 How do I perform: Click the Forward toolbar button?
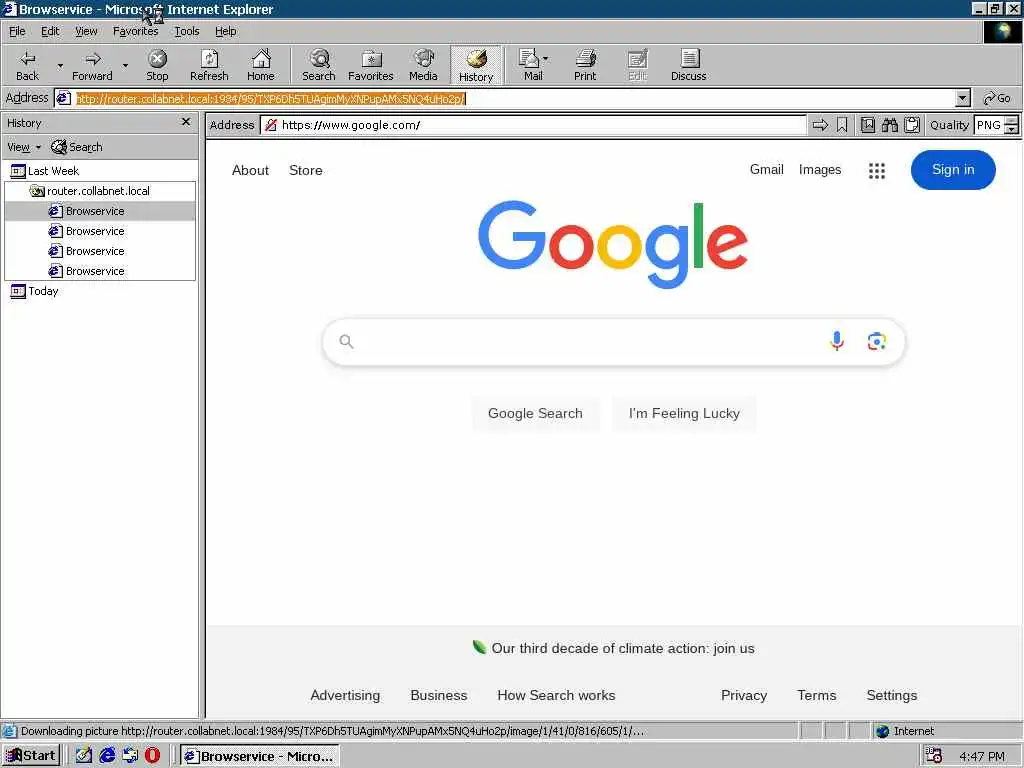click(x=92, y=65)
